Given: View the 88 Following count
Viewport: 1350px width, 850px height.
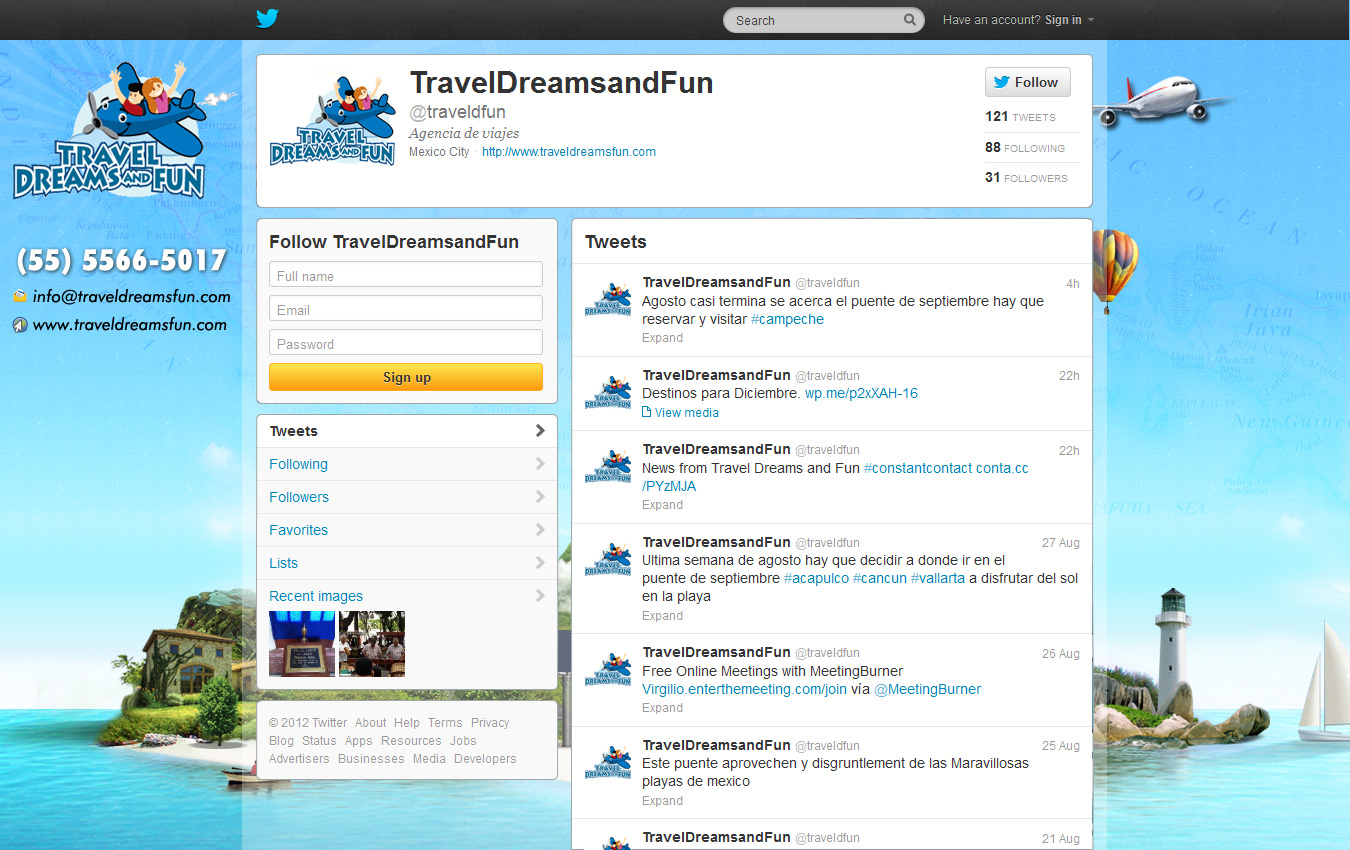Looking at the screenshot, I should coord(1025,148).
